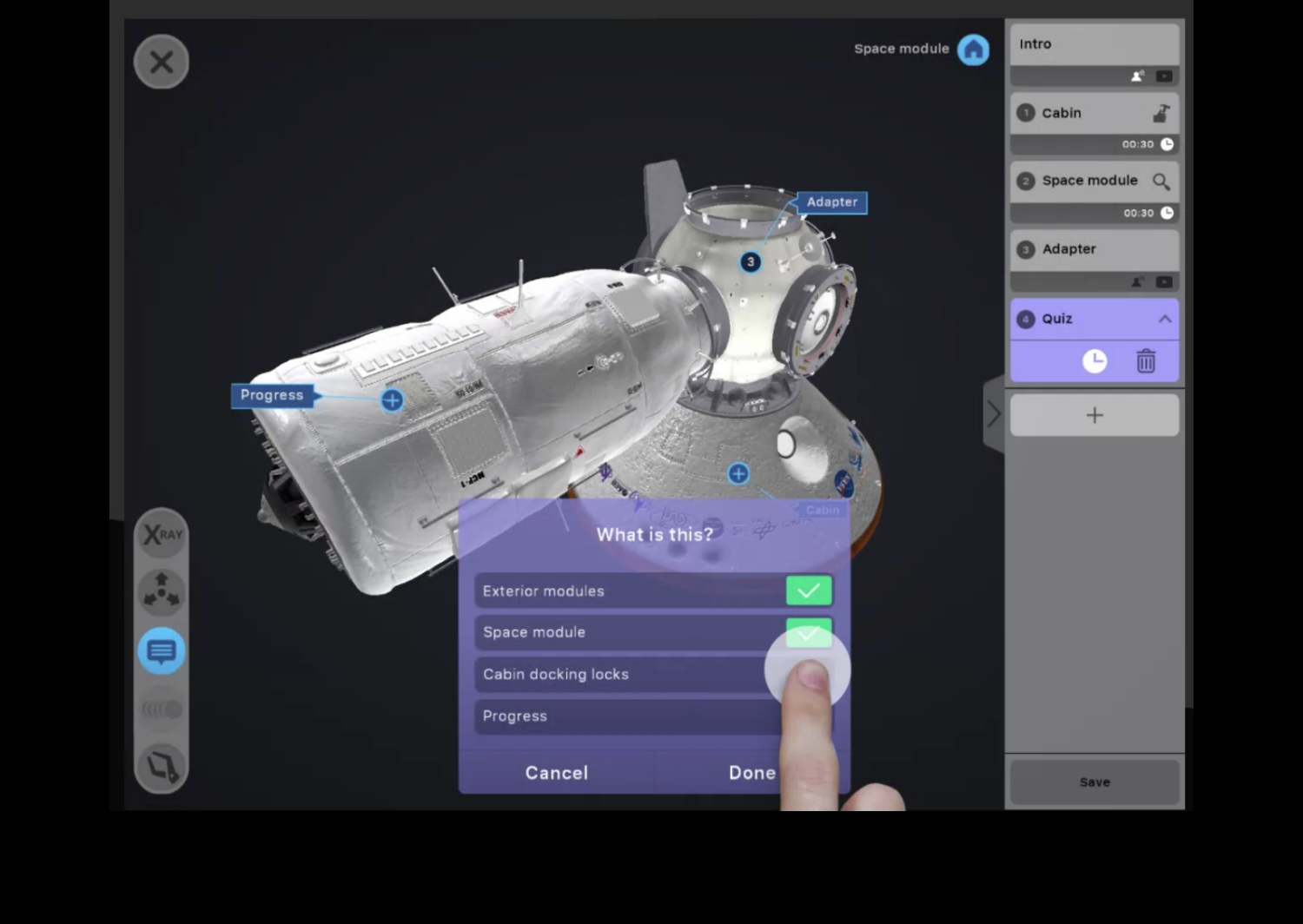This screenshot has width=1303, height=924.
Task: Select the Progress quiz answer
Action: (653, 716)
